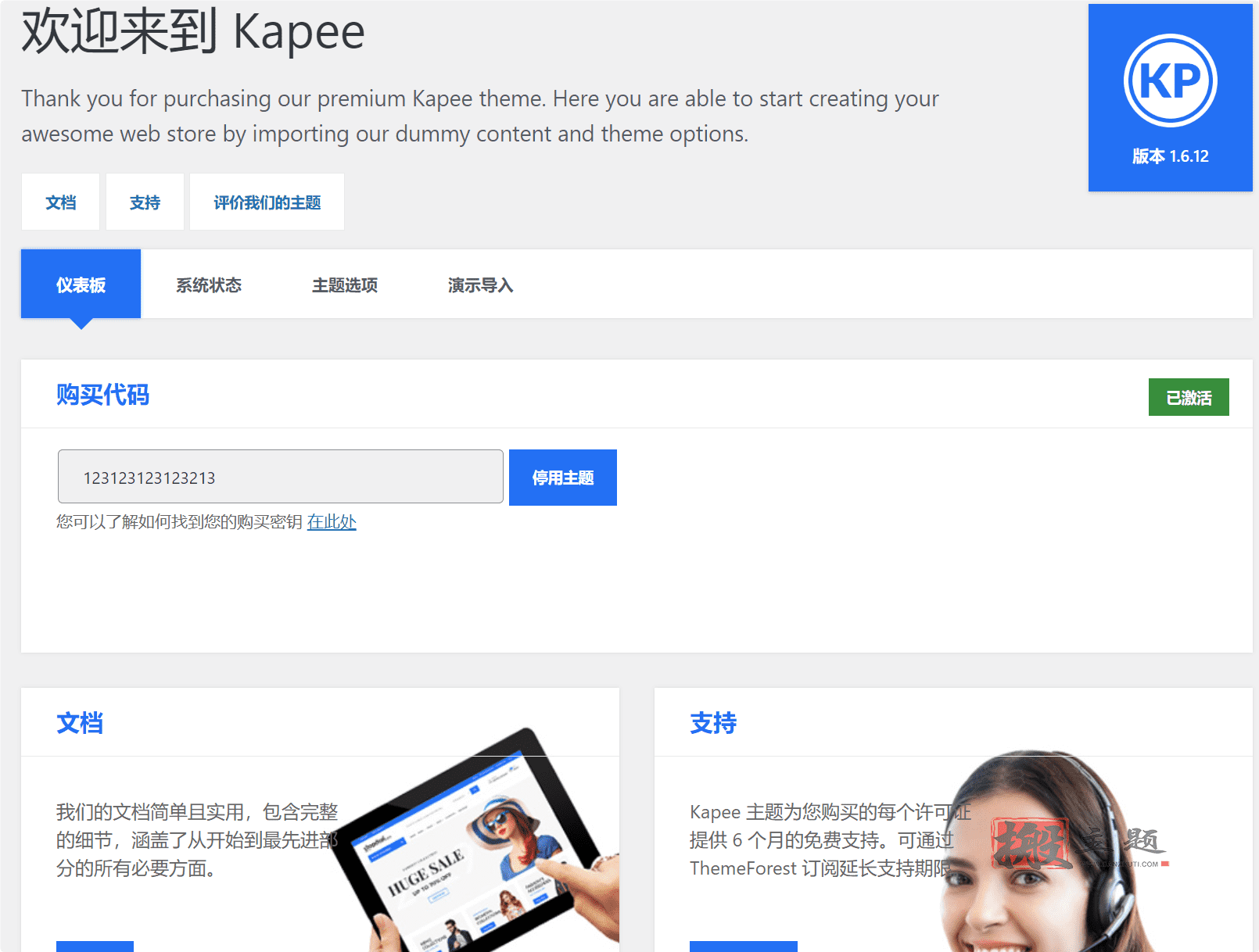
Task: Click the 停用主题 button
Action: [x=563, y=478]
